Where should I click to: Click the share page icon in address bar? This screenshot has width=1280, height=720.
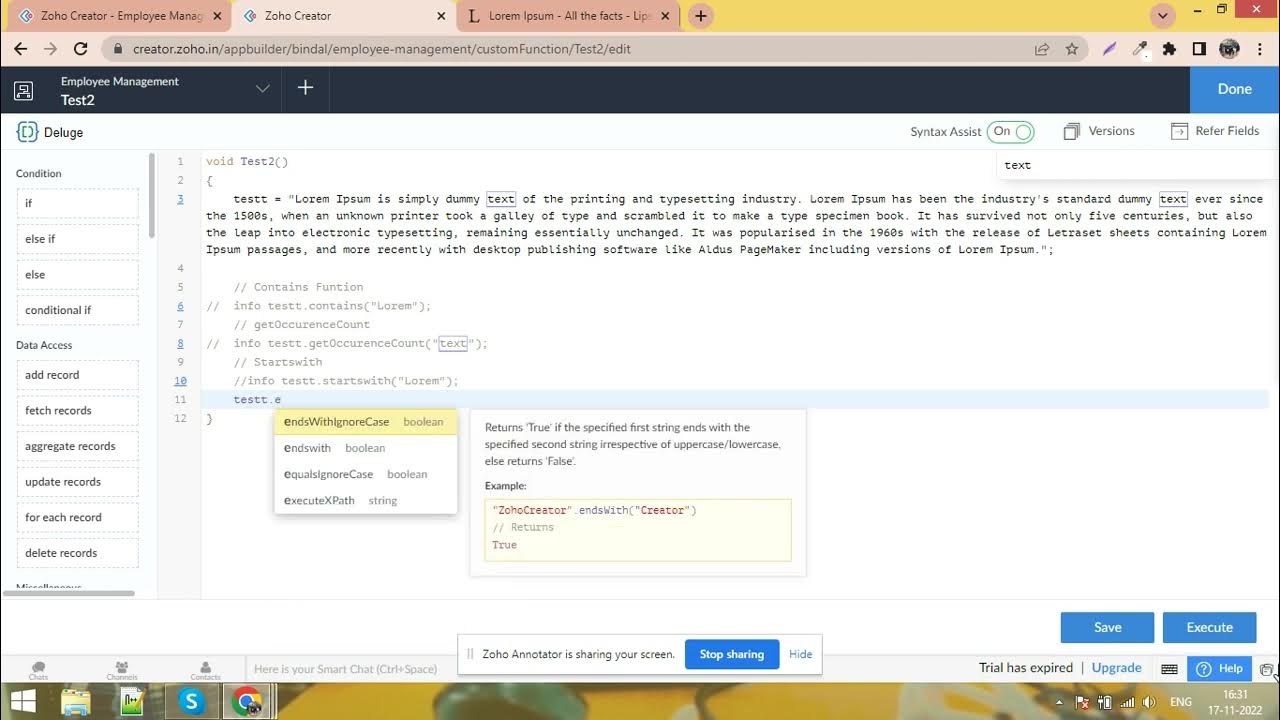(1042, 48)
